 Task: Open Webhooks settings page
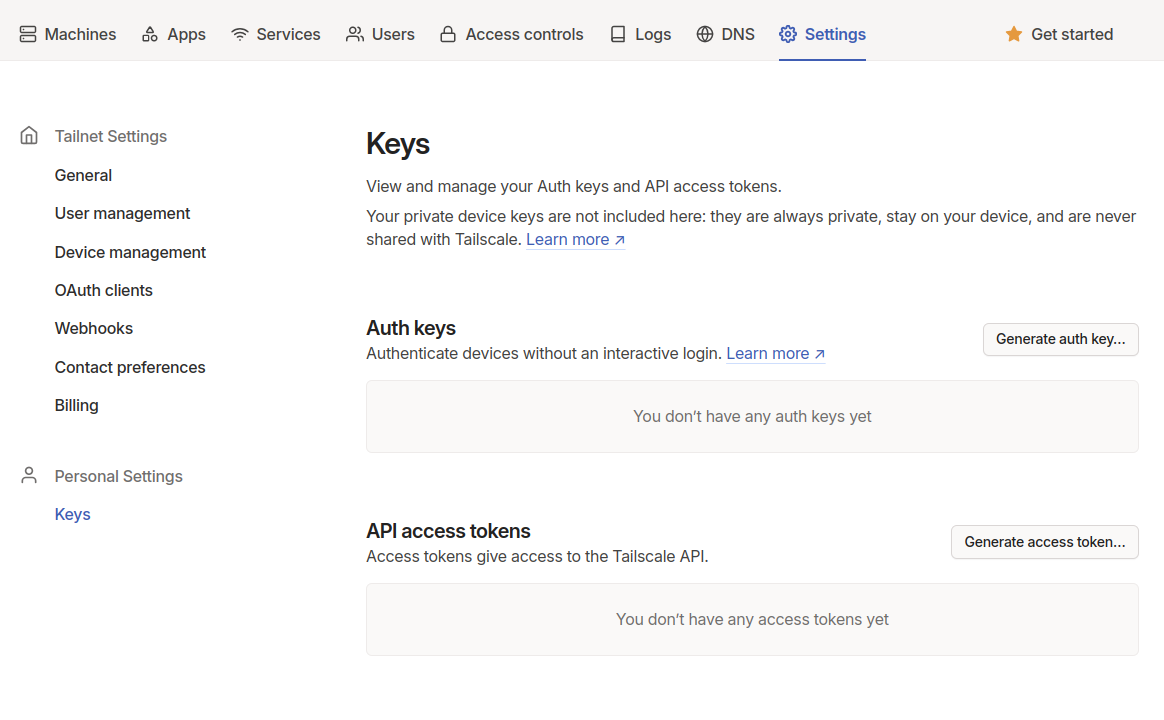click(x=94, y=328)
